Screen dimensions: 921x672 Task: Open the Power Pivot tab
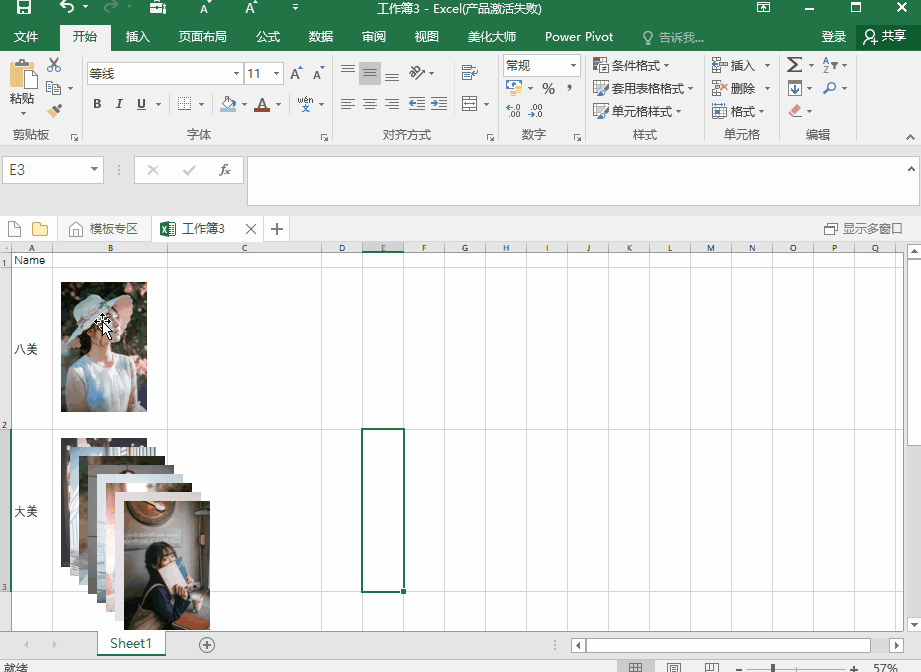579,37
